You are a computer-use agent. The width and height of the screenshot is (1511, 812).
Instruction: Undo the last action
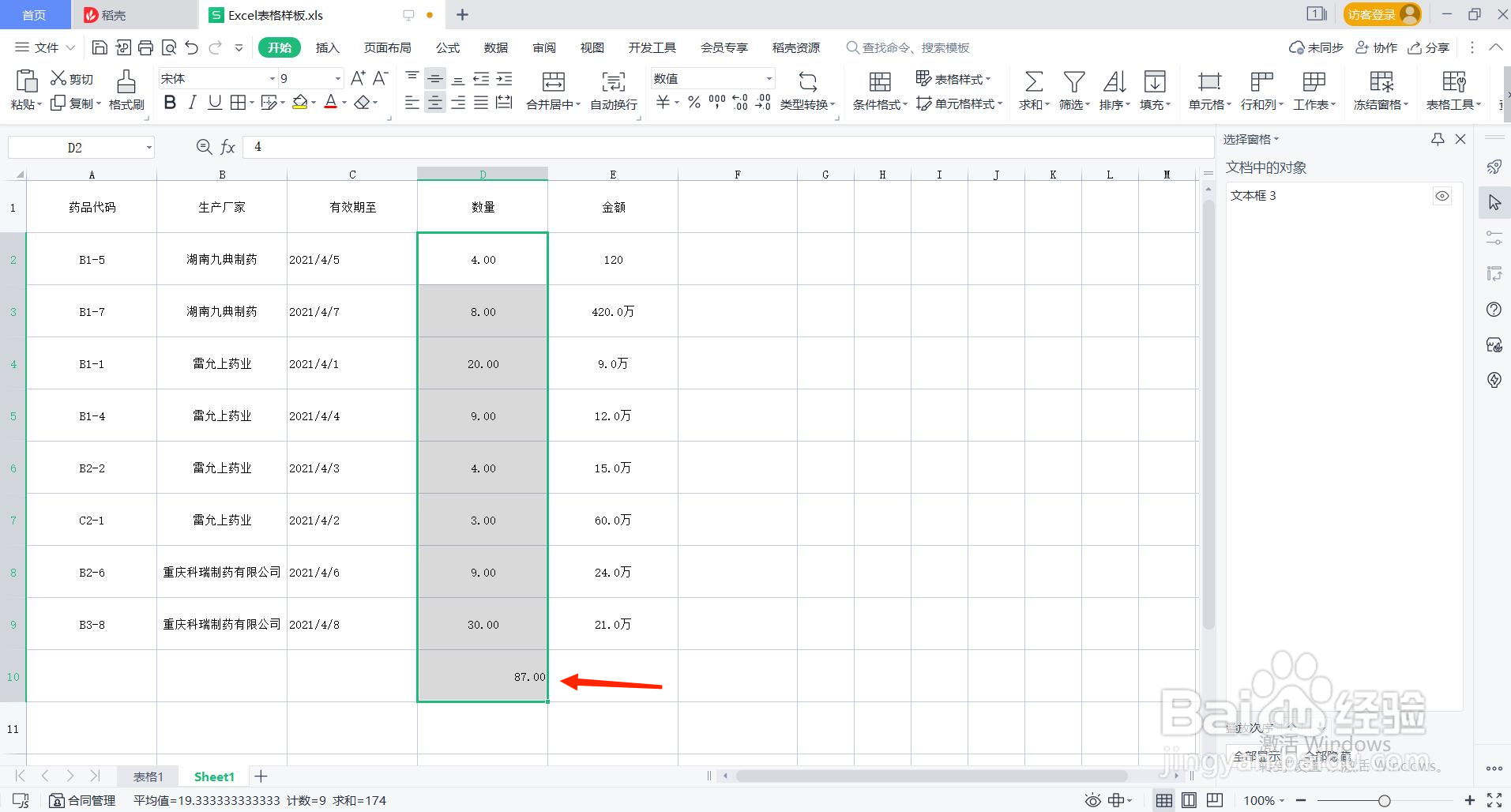tap(191, 48)
